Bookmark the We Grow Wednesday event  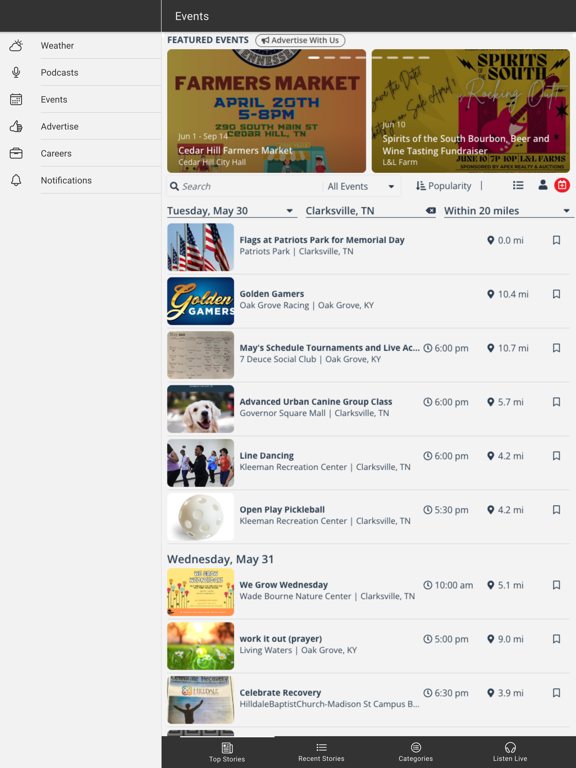tap(556, 585)
